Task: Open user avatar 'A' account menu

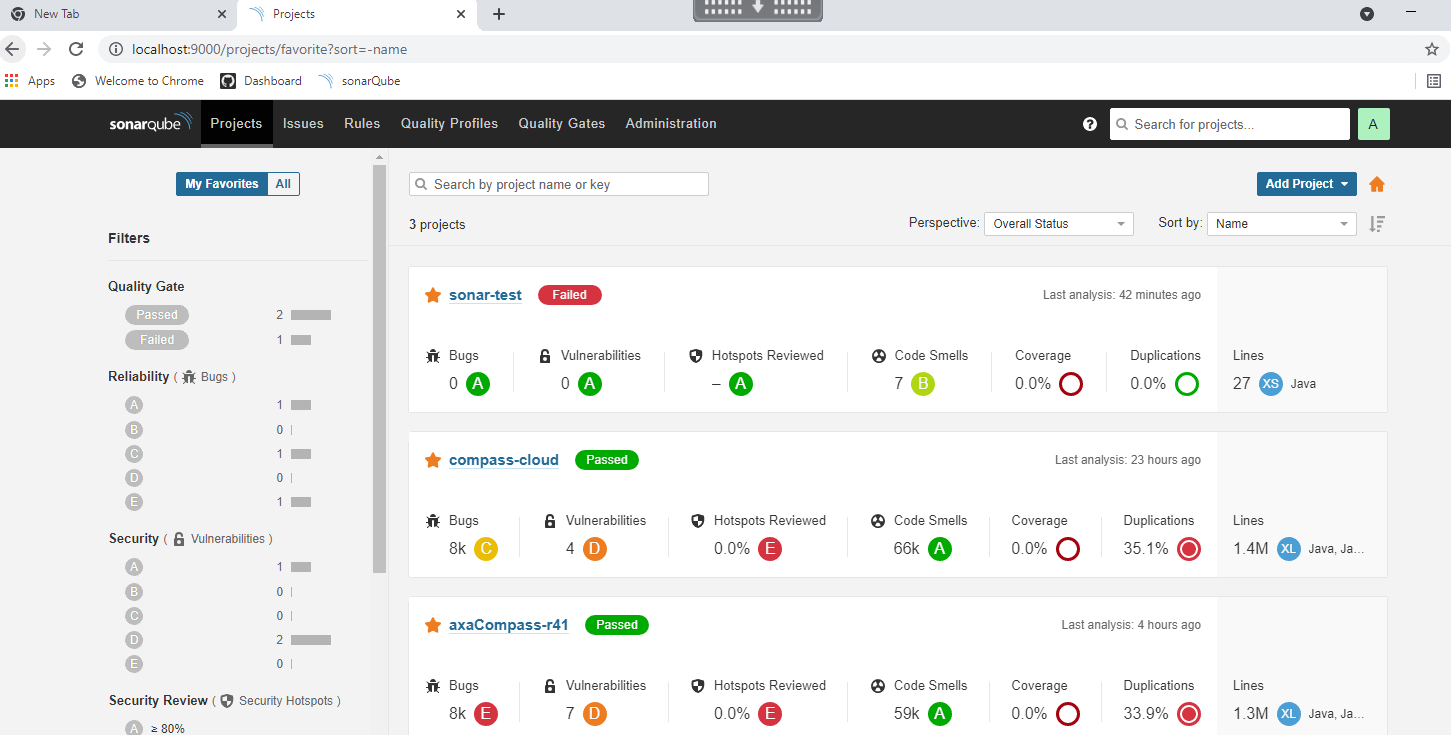Action: click(x=1373, y=124)
